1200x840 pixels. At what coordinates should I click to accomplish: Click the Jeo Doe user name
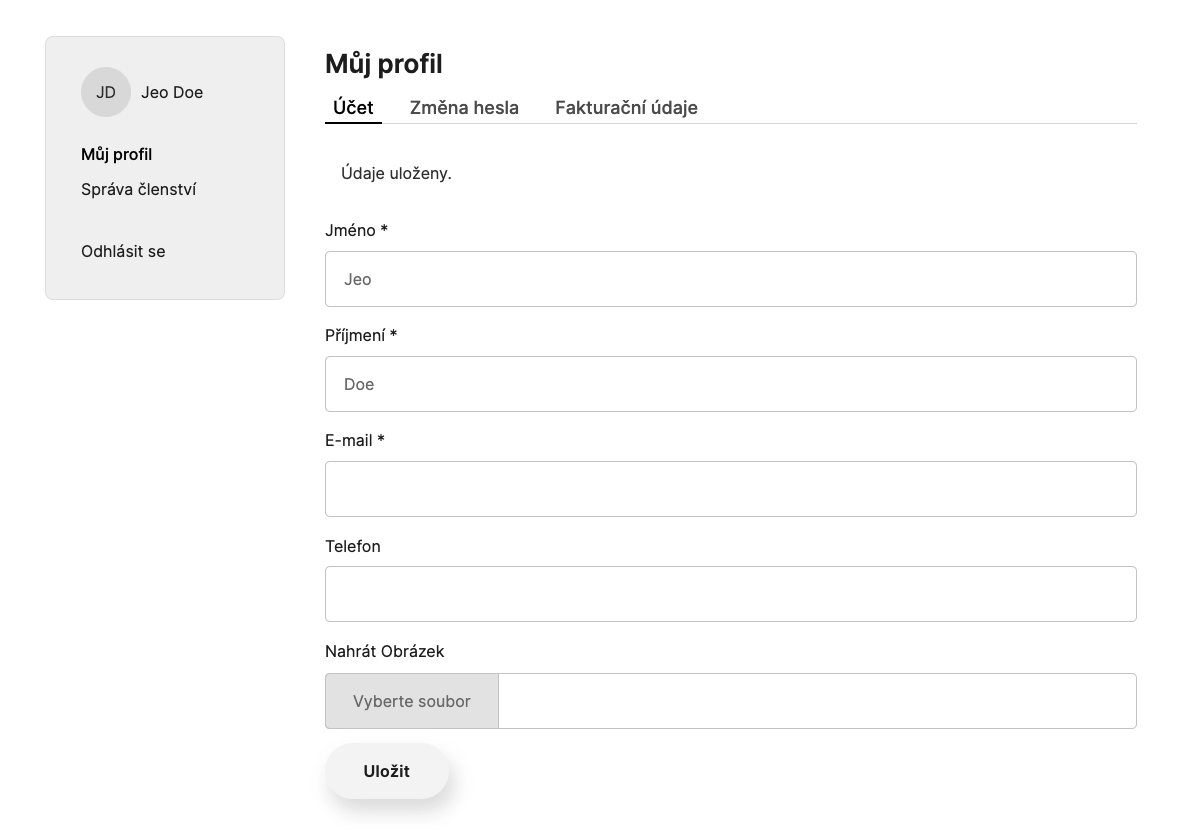pos(172,92)
